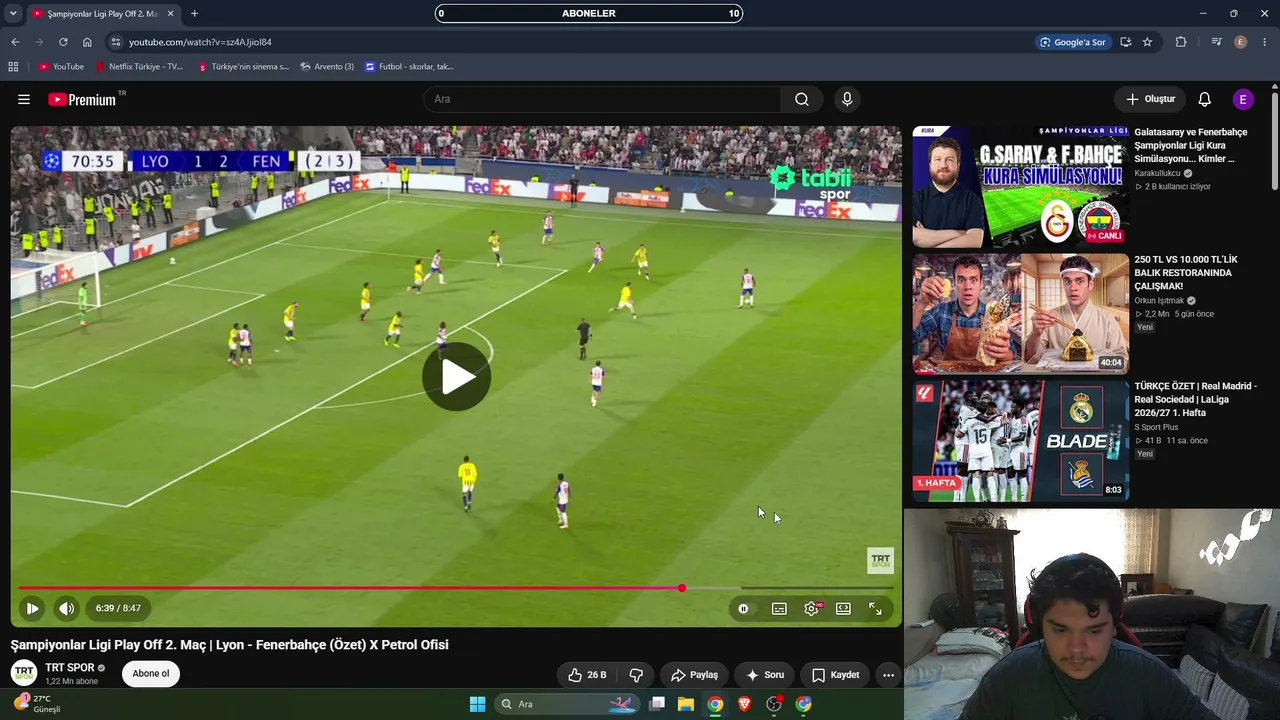Save the video with Kaydet
The height and width of the screenshot is (720, 1280).
tap(835, 675)
